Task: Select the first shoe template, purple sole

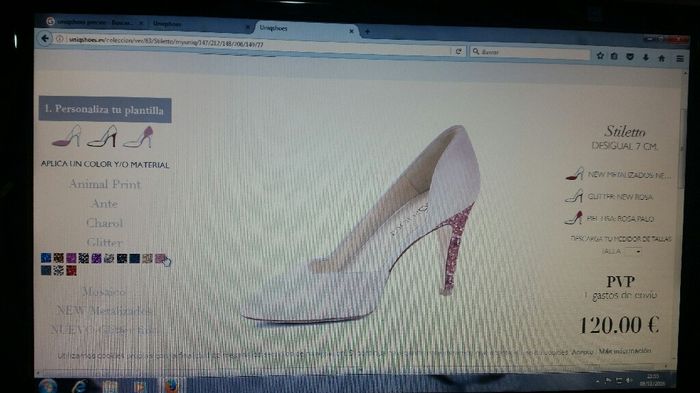Action: (x=67, y=137)
